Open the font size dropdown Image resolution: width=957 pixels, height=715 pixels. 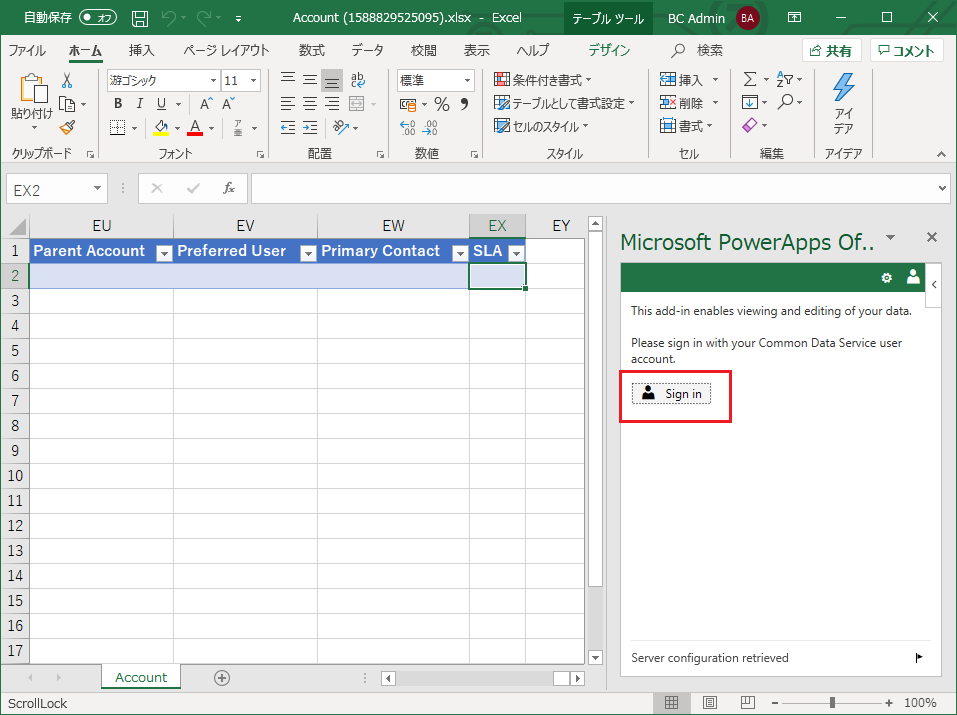253,81
